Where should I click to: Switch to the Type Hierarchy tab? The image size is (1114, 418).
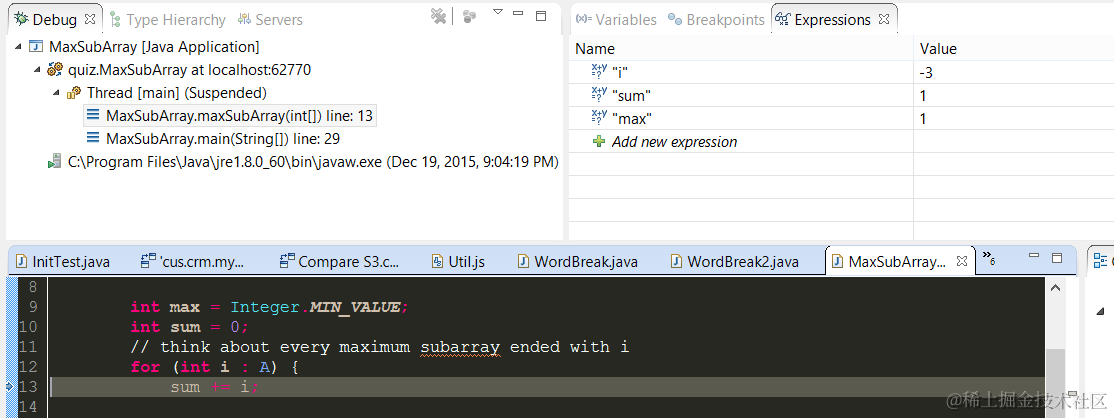(175, 20)
